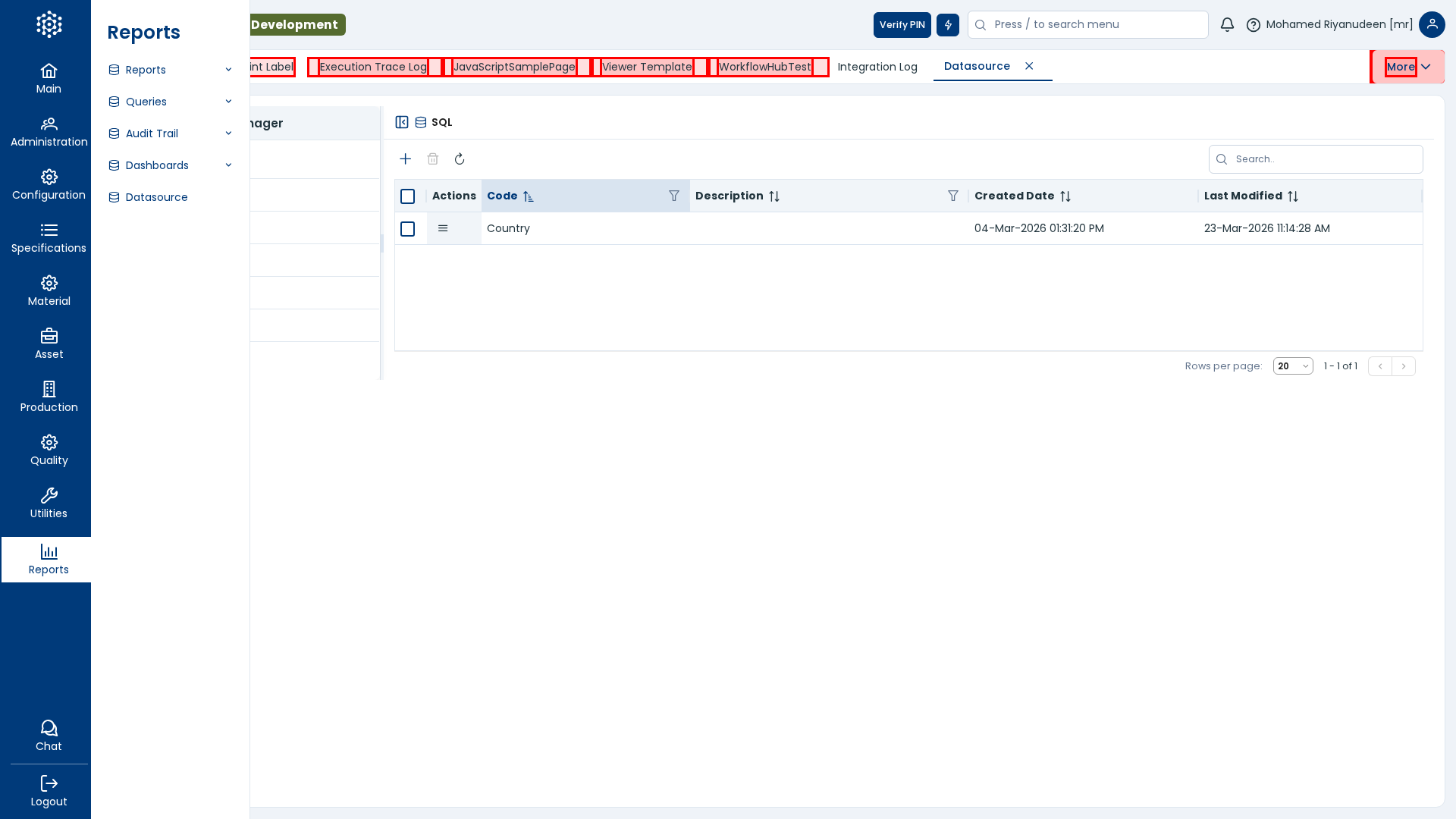Screen dimensions: 1456x819
Task: Open the Country row actions menu icon
Action: (x=443, y=228)
